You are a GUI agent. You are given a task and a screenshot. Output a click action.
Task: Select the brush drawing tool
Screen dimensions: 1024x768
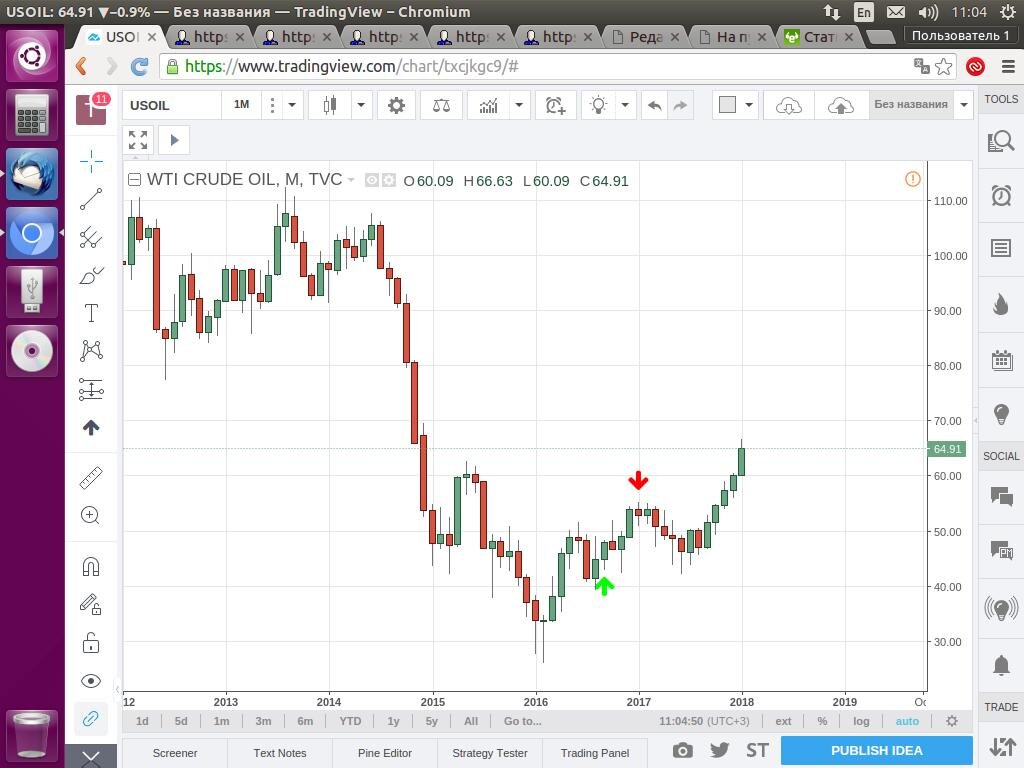(x=91, y=275)
